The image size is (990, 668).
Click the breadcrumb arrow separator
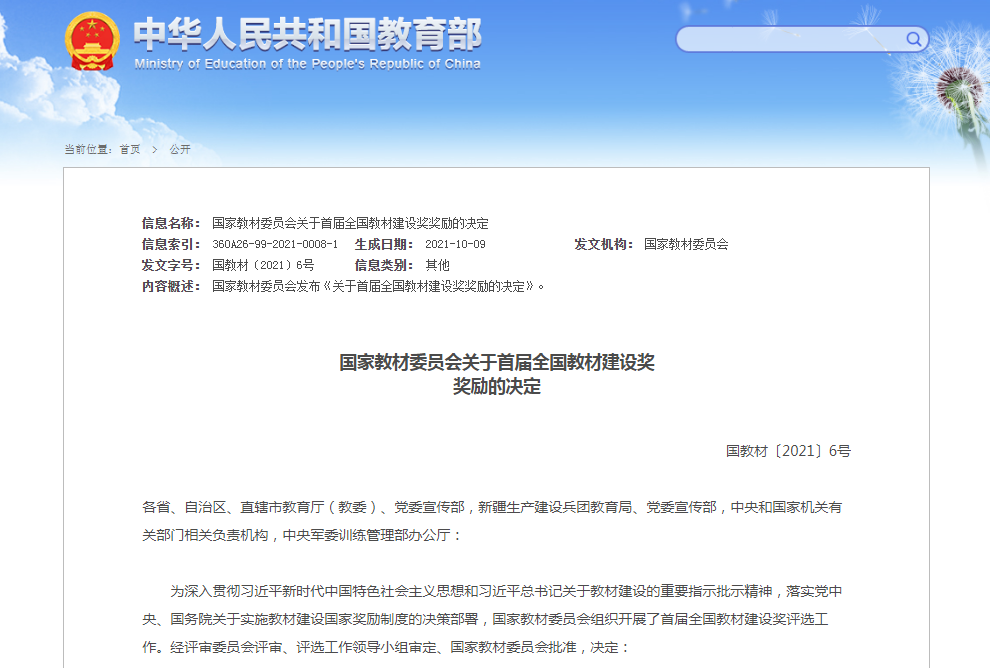coord(155,150)
